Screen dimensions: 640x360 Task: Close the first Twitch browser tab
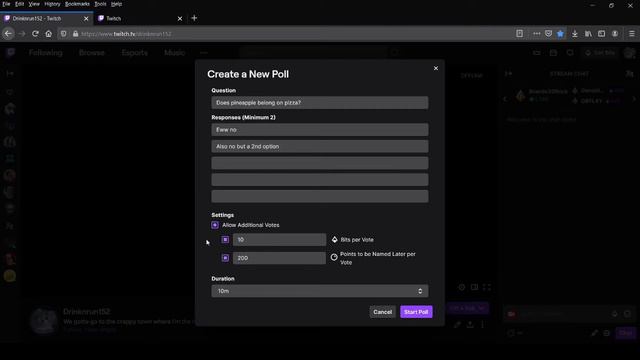pyautogui.click(x=86, y=18)
